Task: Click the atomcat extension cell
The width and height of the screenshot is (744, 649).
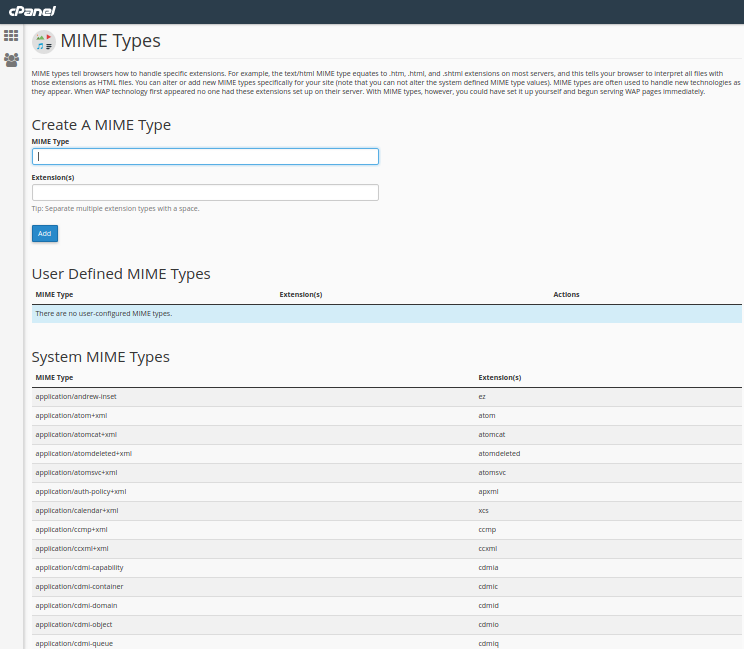Action: point(491,434)
